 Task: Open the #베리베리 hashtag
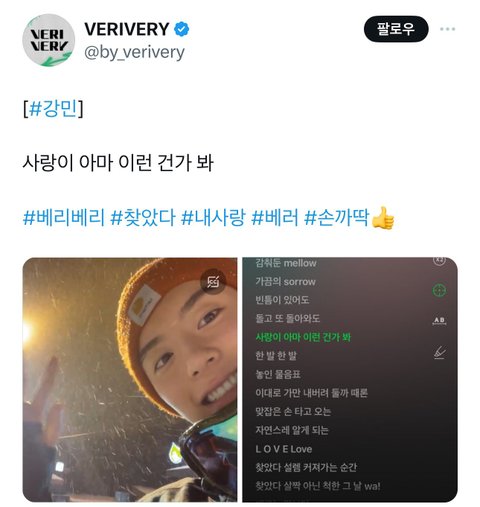(x=64, y=217)
